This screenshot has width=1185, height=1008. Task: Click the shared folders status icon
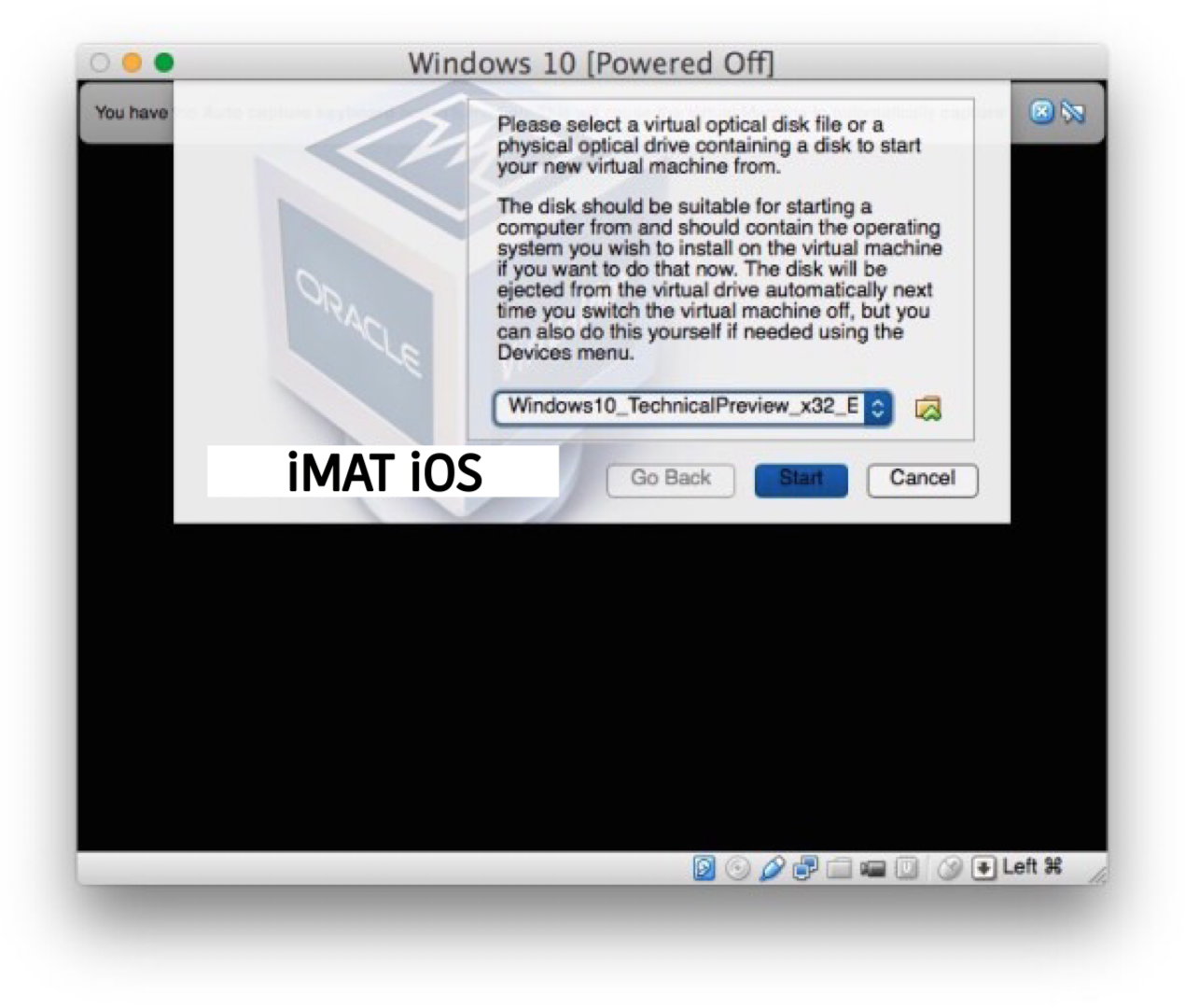click(839, 869)
